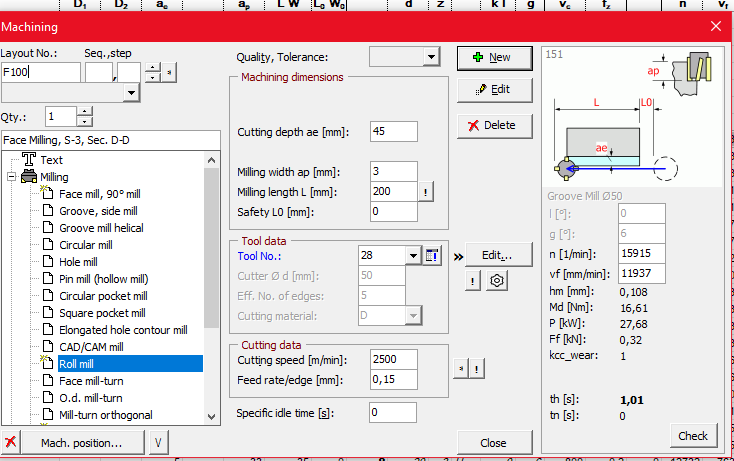Click tree scrollbar up arrow
Image resolution: width=734 pixels, height=461 pixels.
tap(212, 160)
